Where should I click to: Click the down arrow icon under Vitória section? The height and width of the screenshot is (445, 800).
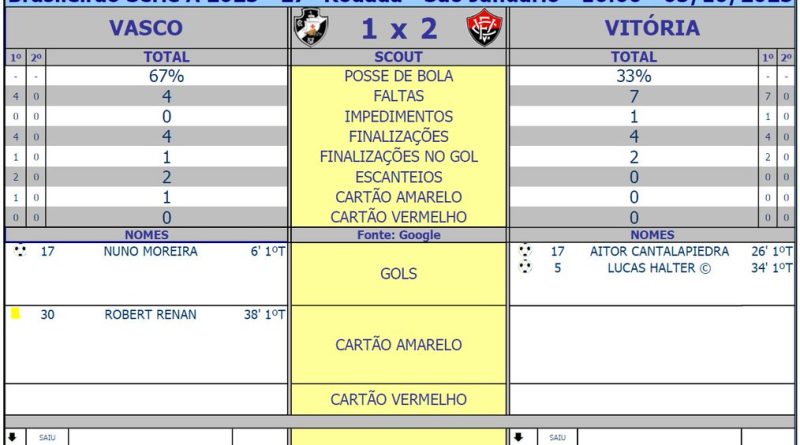517,437
